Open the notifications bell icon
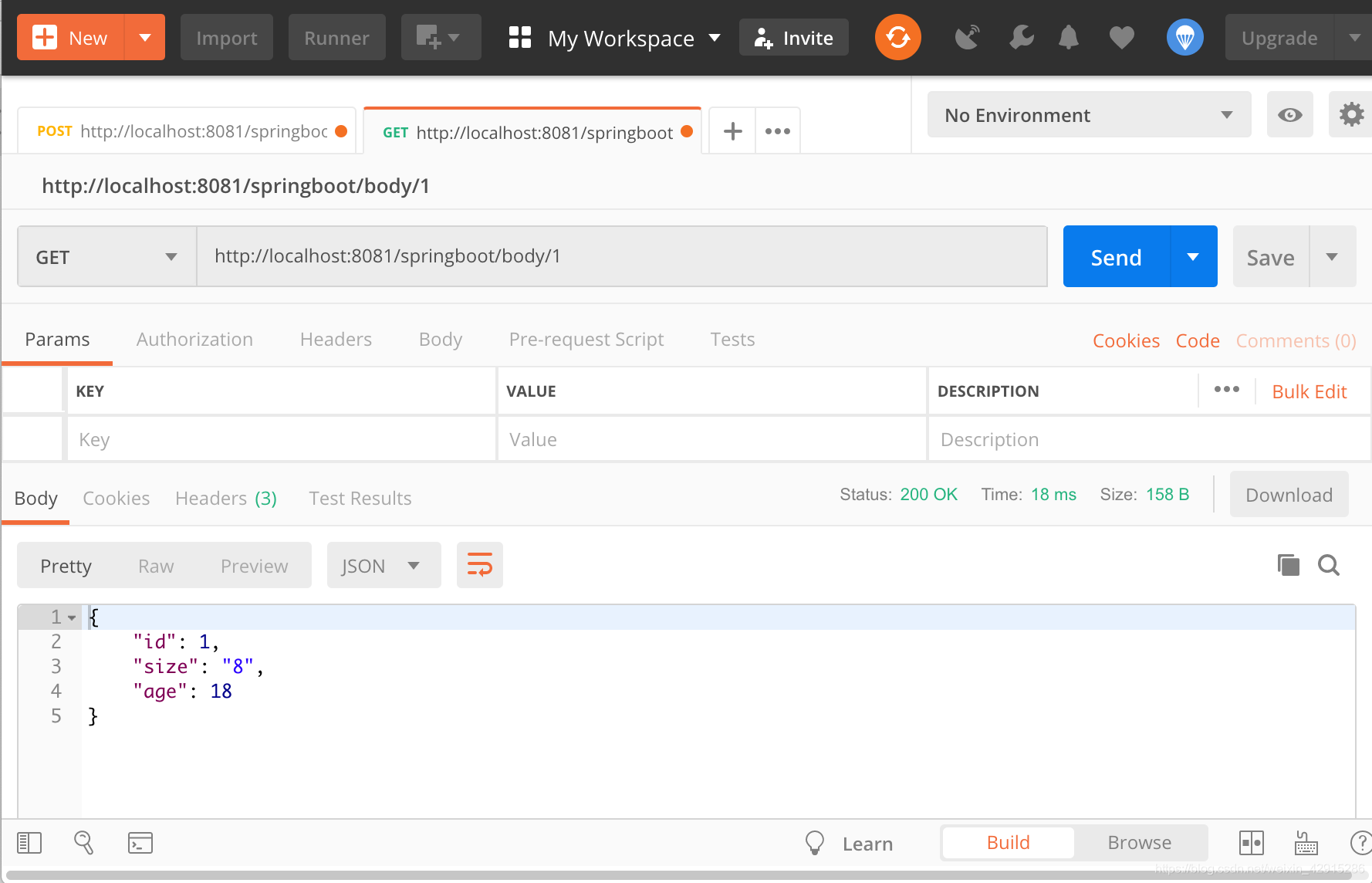This screenshot has height=883, width=1372. click(x=1069, y=37)
